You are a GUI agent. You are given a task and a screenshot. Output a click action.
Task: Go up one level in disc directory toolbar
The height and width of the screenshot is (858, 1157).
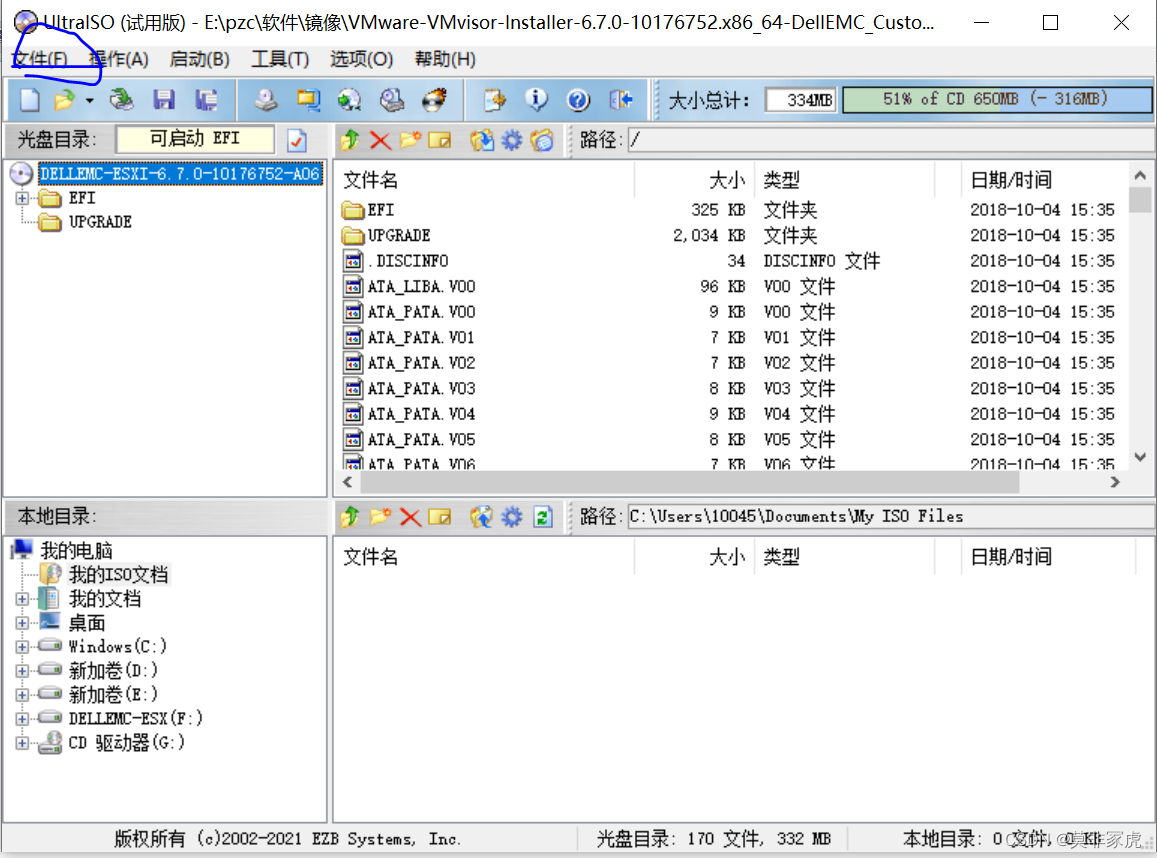click(350, 140)
